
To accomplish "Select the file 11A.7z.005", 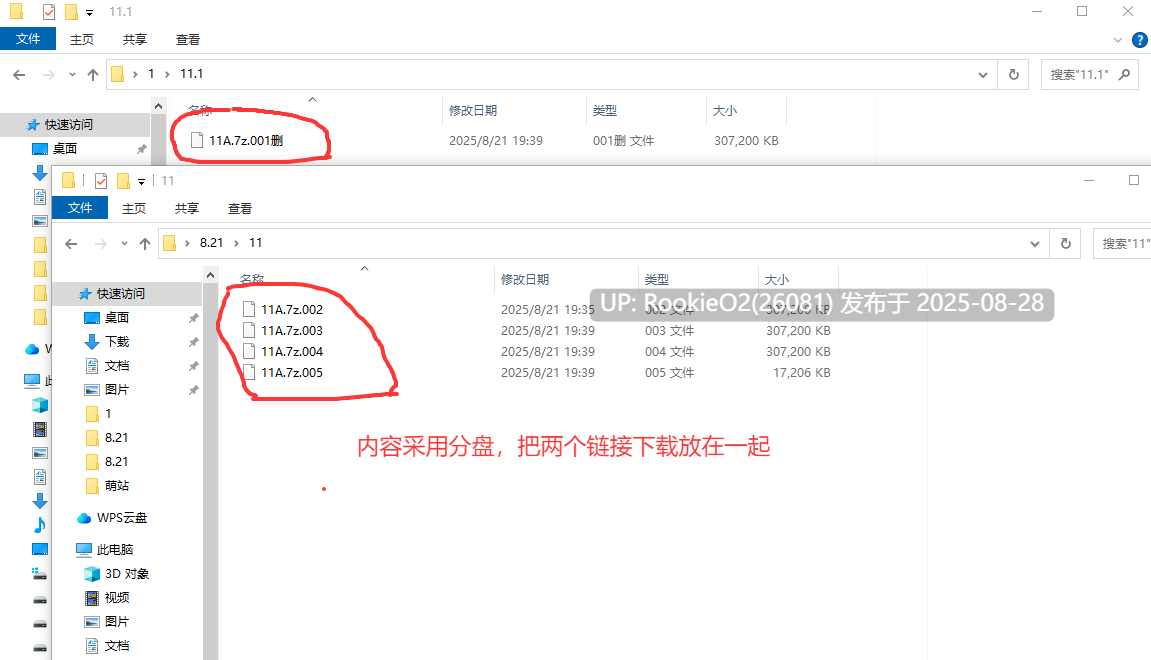I will click(291, 373).
